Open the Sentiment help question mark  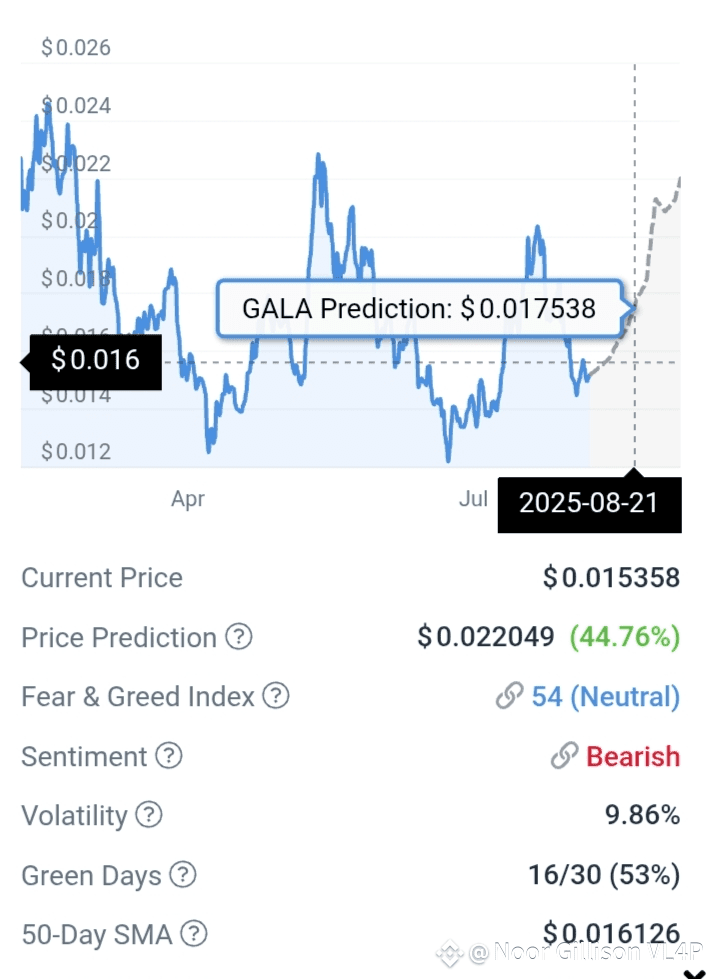[169, 755]
